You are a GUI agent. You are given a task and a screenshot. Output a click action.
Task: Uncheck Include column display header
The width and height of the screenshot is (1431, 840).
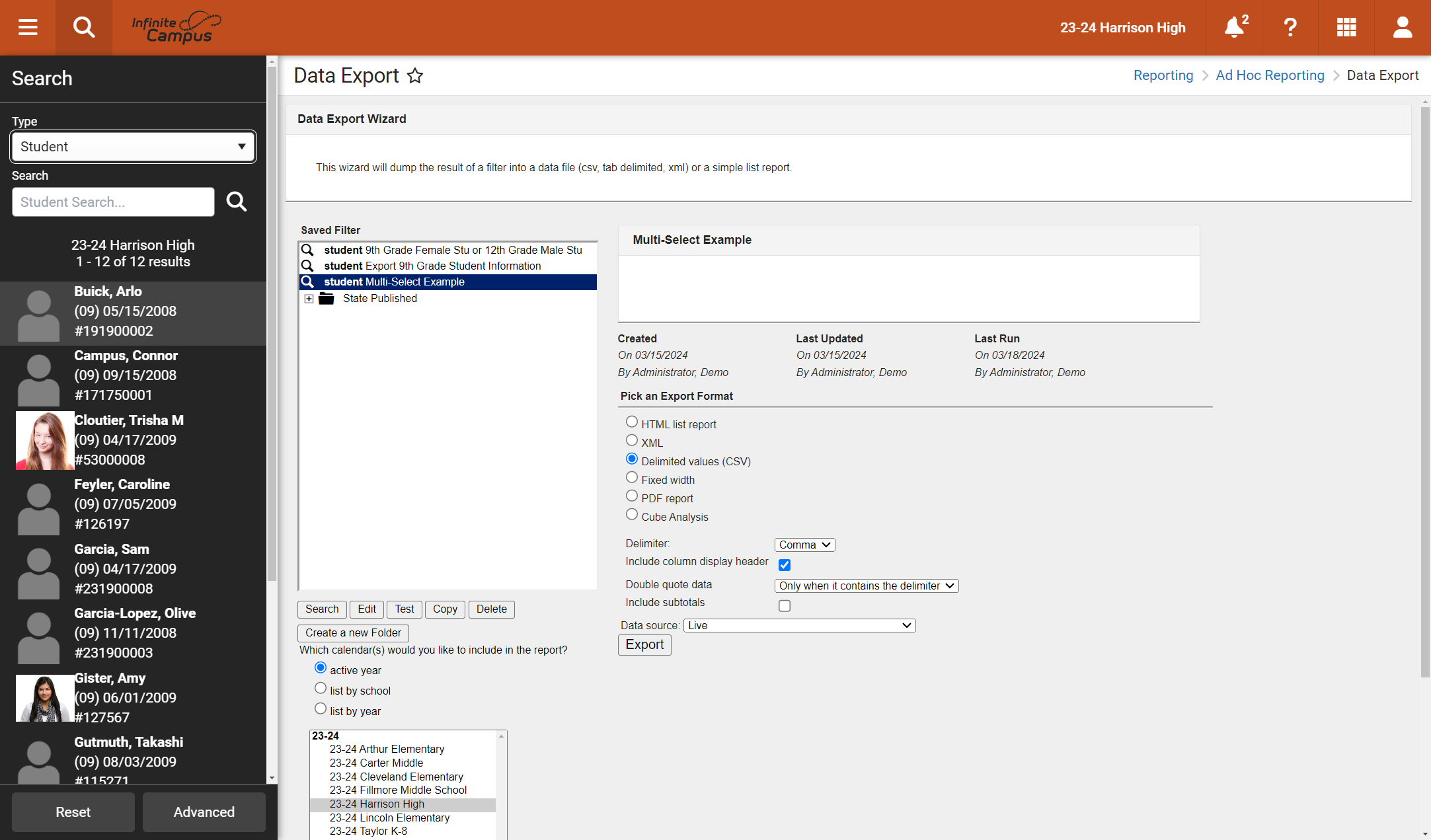point(785,565)
